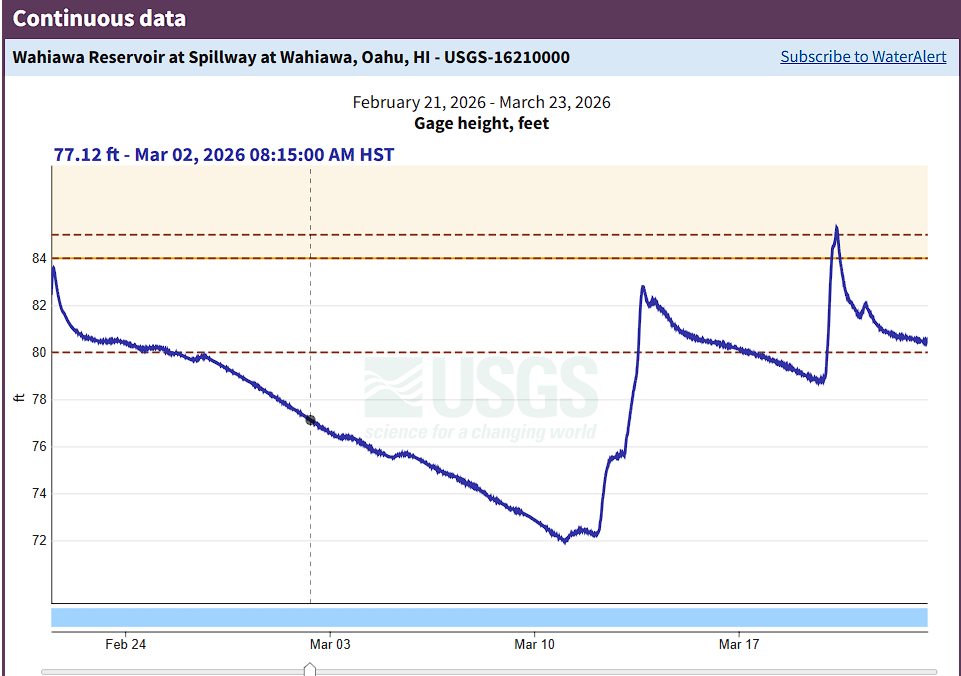Click the light blue time-range brush bar
Viewport: 961px width, 676px height.
tap(489, 618)
